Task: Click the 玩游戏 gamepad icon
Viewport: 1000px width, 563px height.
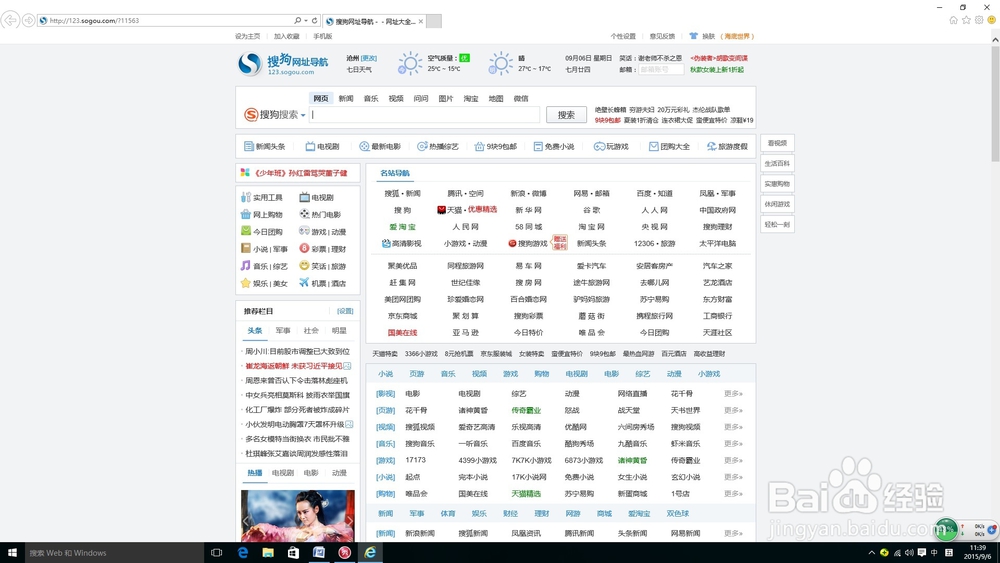Action: pos(599,147)
